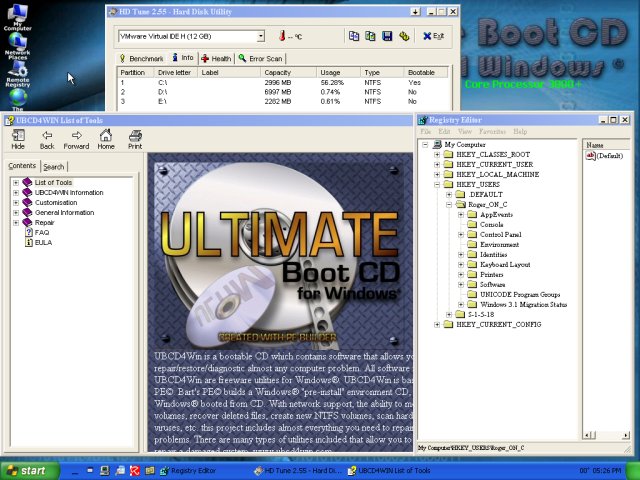
Task: Expand the S-1-5-18 registry key
Action: point(449,314)
